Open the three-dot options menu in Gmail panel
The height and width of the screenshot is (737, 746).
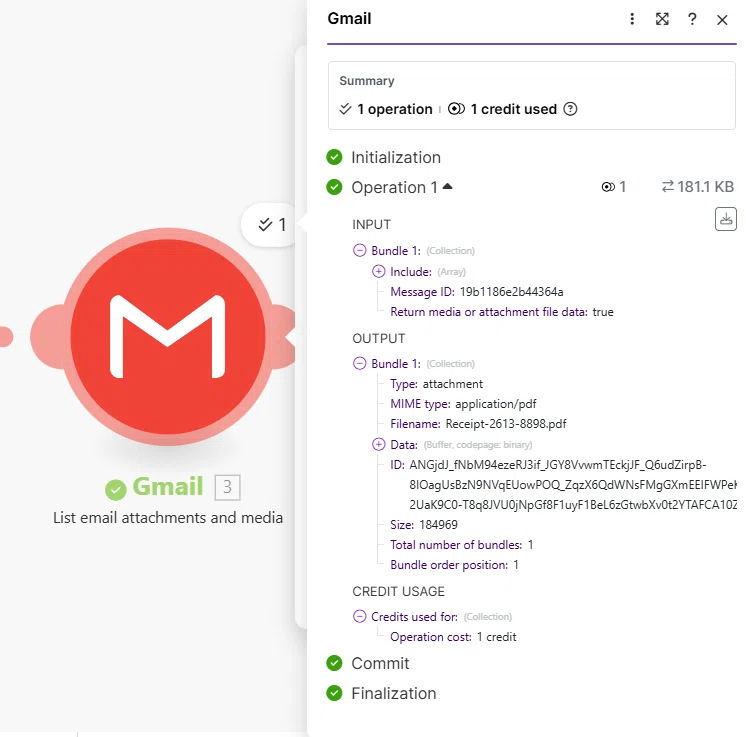coord(632,19)
